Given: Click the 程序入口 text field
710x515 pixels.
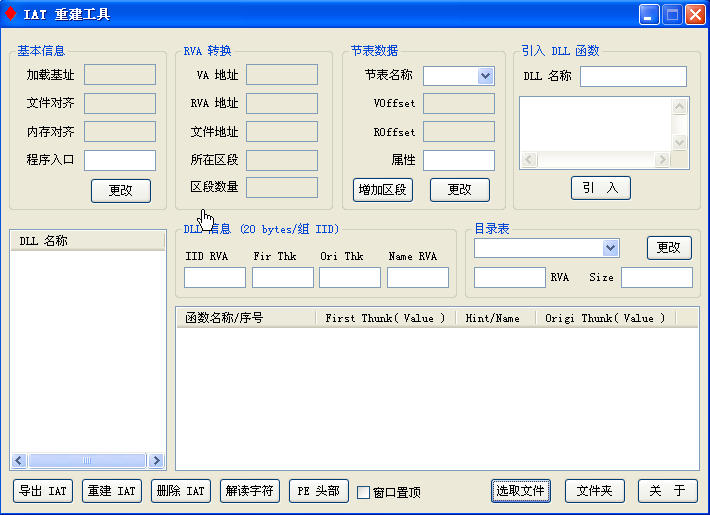Looking at the screenshot, I should [x=120, y=160].
